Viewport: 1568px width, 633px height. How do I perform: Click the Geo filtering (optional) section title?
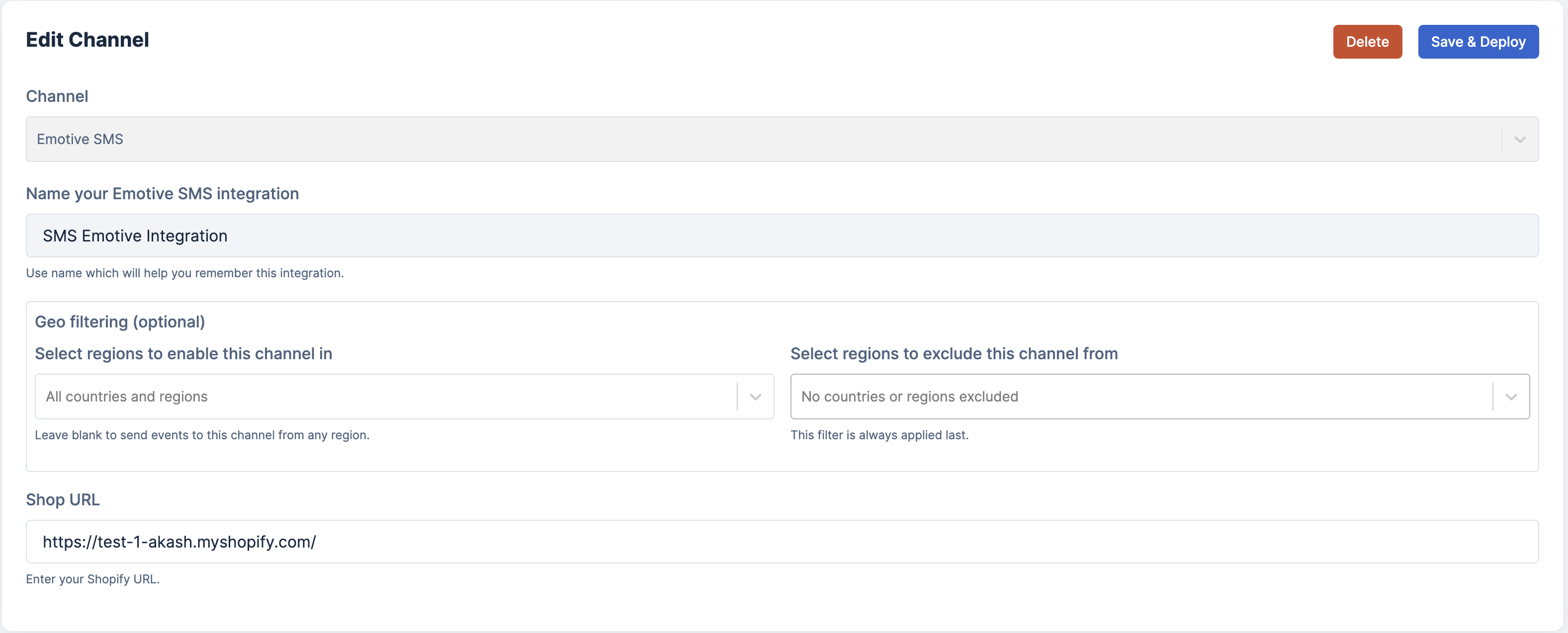click(x=120, y=322)
